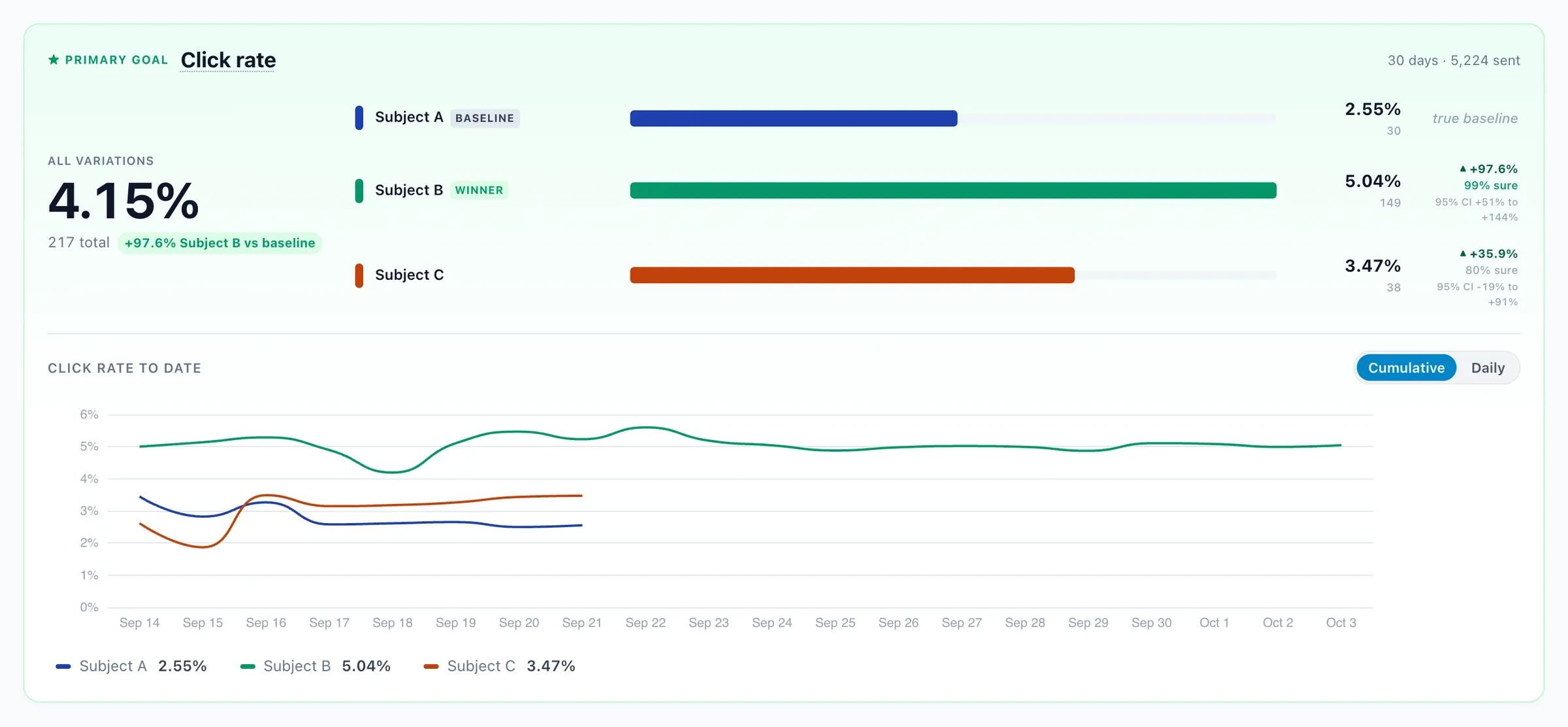Screen dimensions: 1568x727
Task: Click the Sep 21 axis label
Action: pyautogui.click(x=581, y=623)
